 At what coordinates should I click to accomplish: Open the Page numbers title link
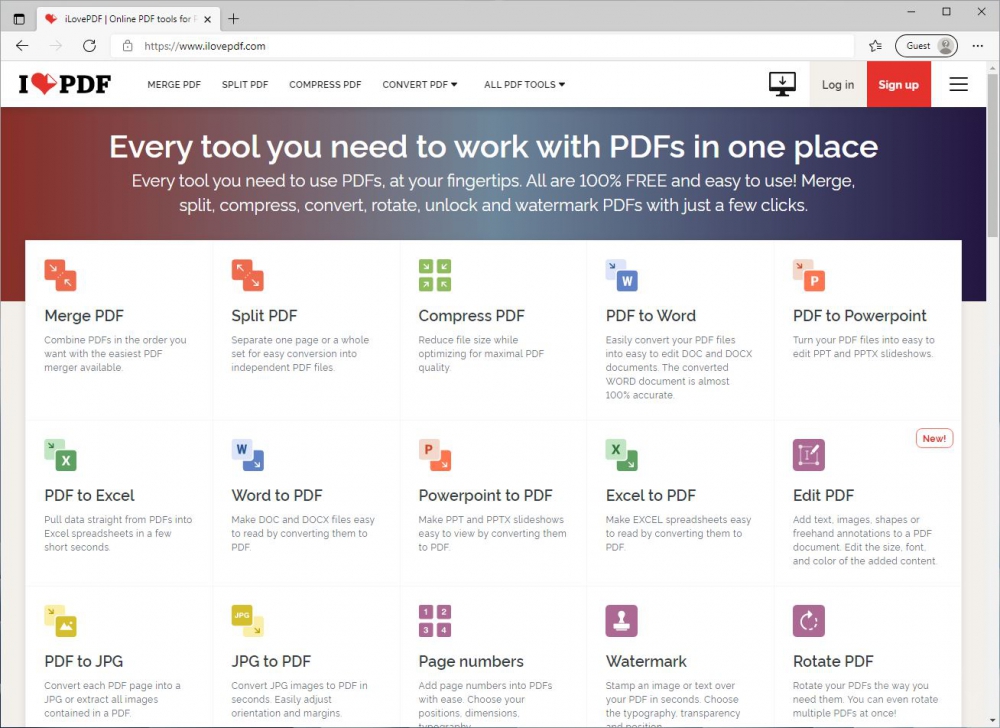click(471, 662)
